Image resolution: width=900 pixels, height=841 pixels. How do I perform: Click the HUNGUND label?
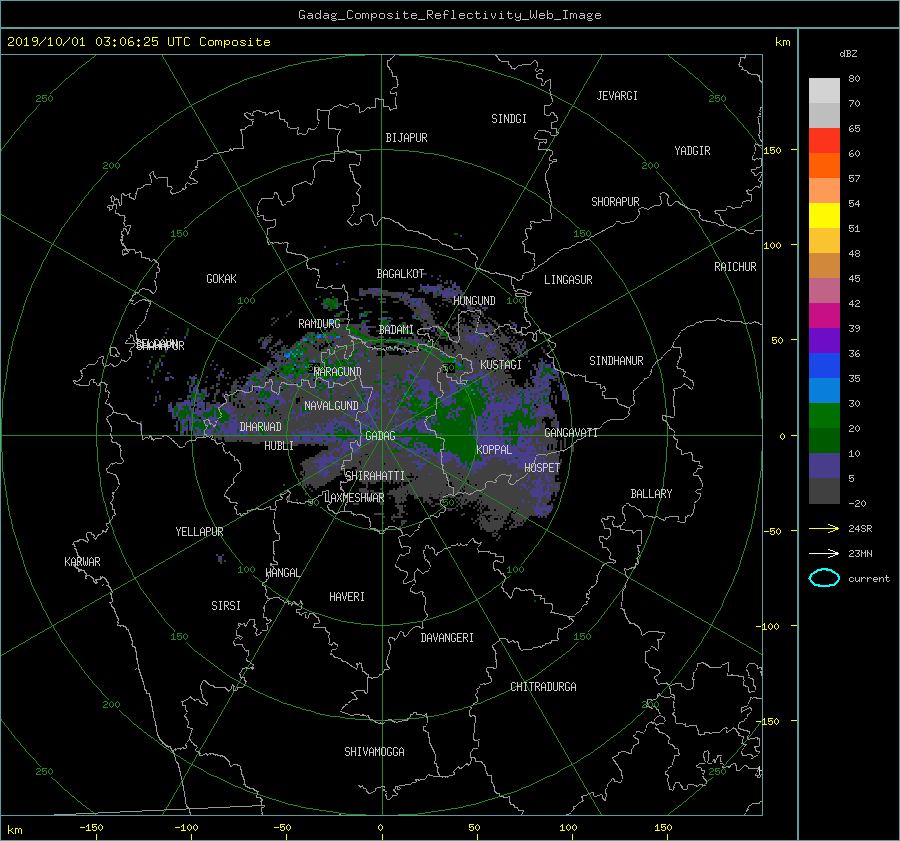[x=474, y=301]
